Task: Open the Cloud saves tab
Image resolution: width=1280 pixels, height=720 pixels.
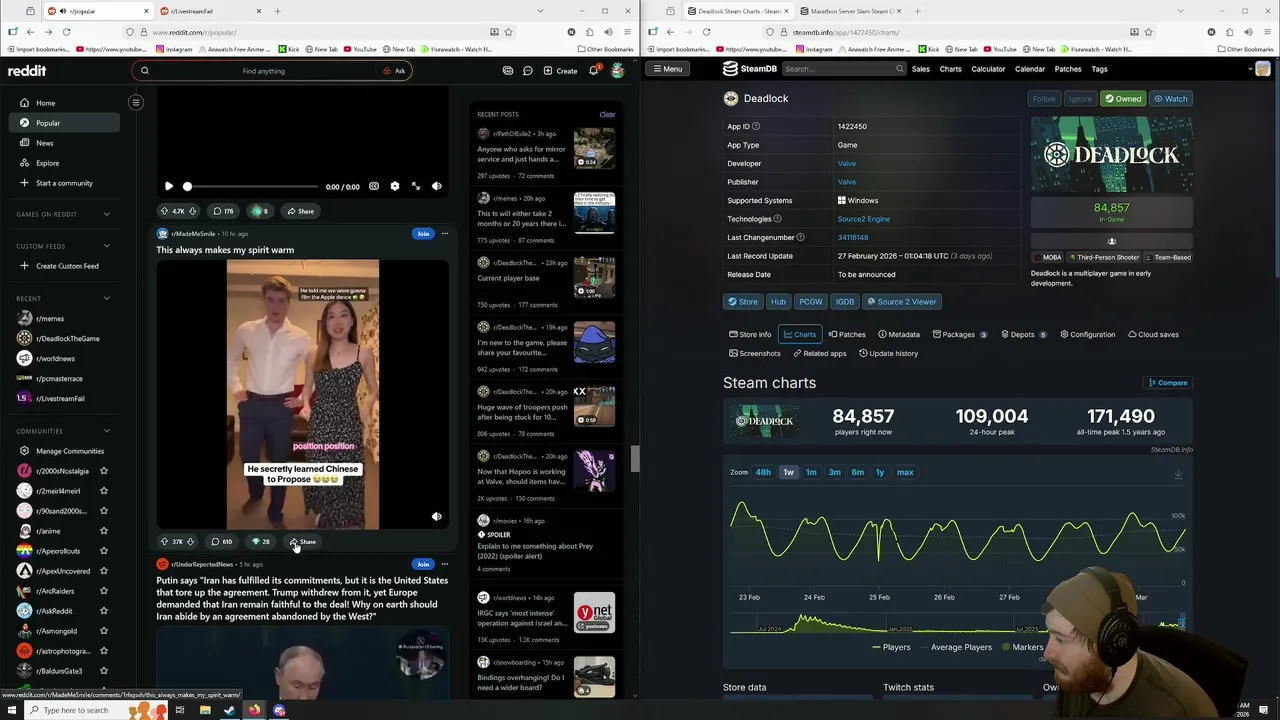Action: pos(1153,334)
